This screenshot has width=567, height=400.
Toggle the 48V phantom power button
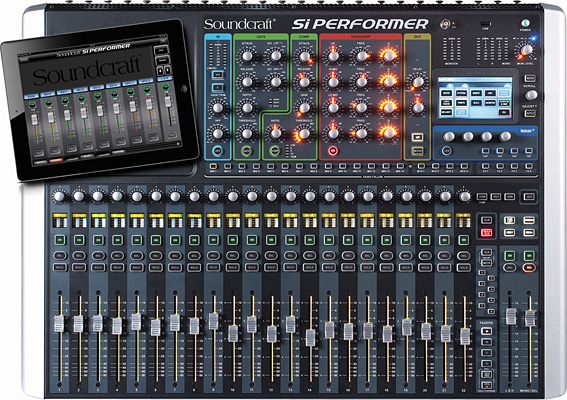pyautogui.click(x=218, y=75)
